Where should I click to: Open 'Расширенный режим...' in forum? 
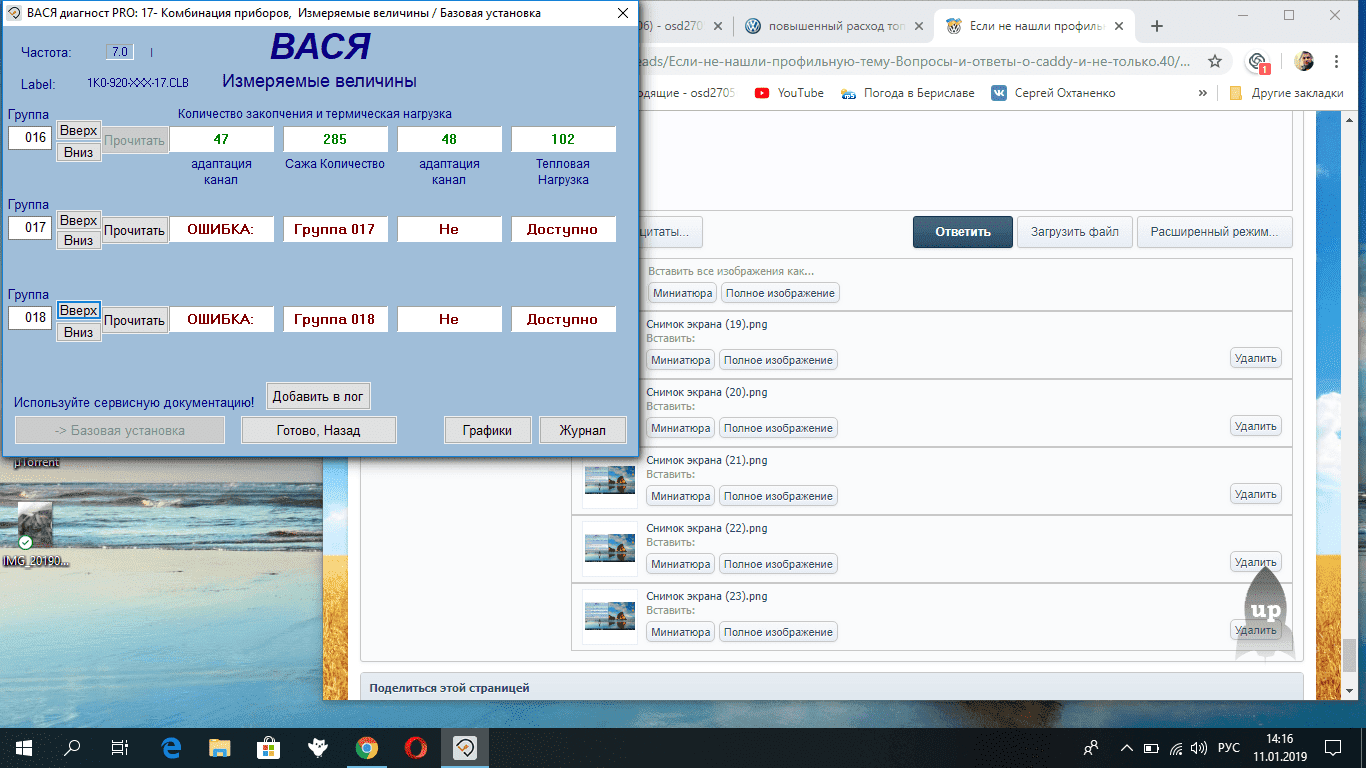pyautogui.click(x=1214, y=231)
